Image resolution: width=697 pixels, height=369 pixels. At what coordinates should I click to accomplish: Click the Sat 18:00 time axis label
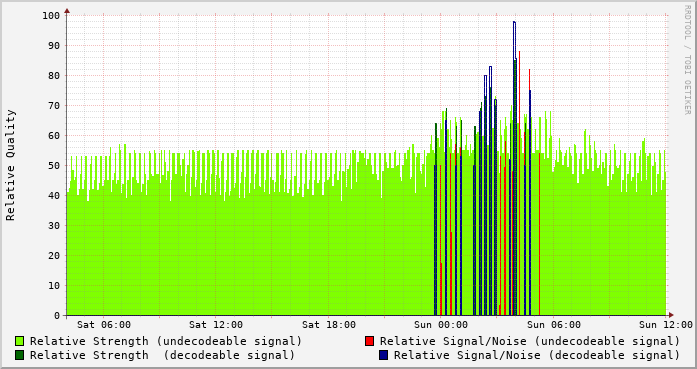point(329,325)
